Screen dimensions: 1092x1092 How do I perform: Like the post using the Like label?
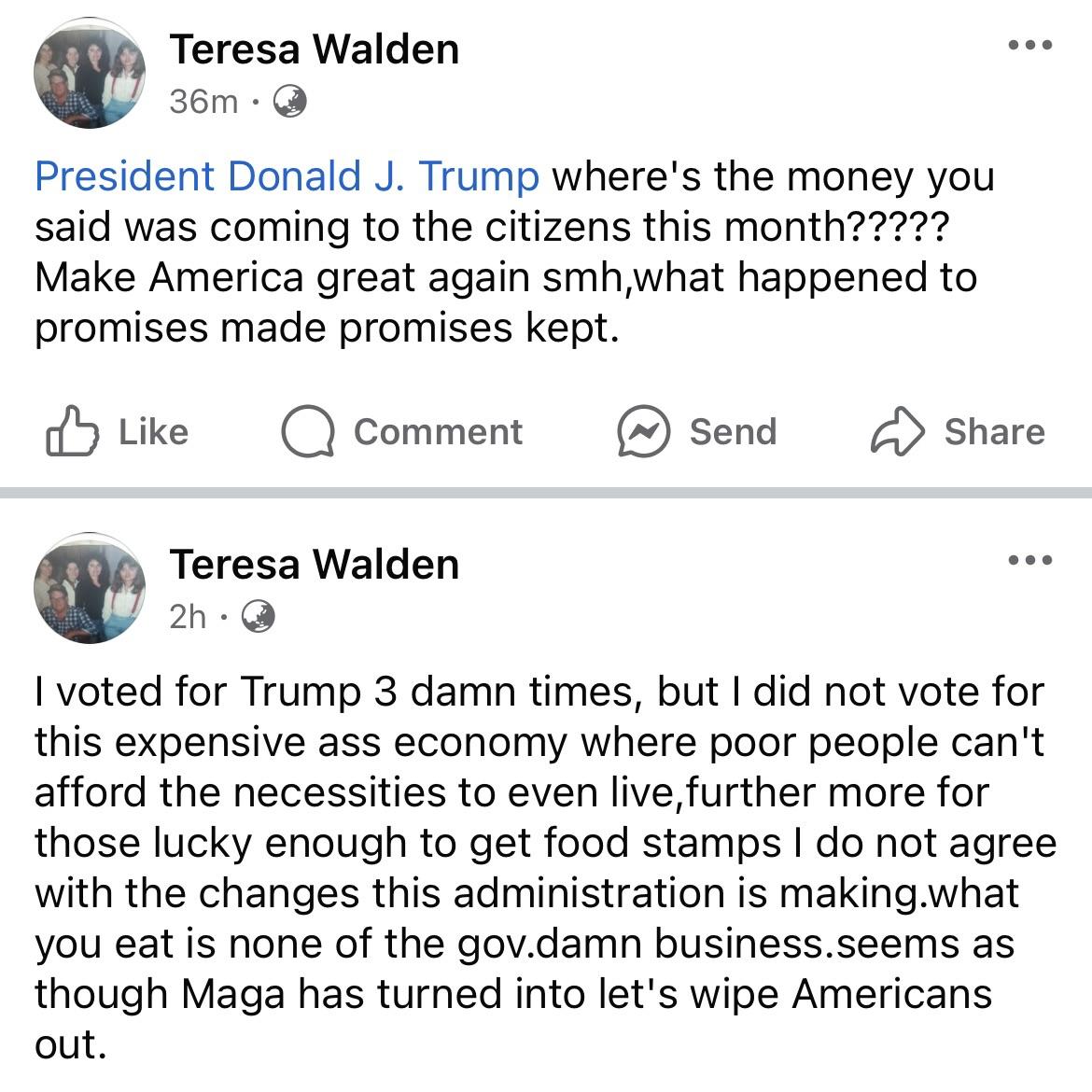(x=154, y=432)
